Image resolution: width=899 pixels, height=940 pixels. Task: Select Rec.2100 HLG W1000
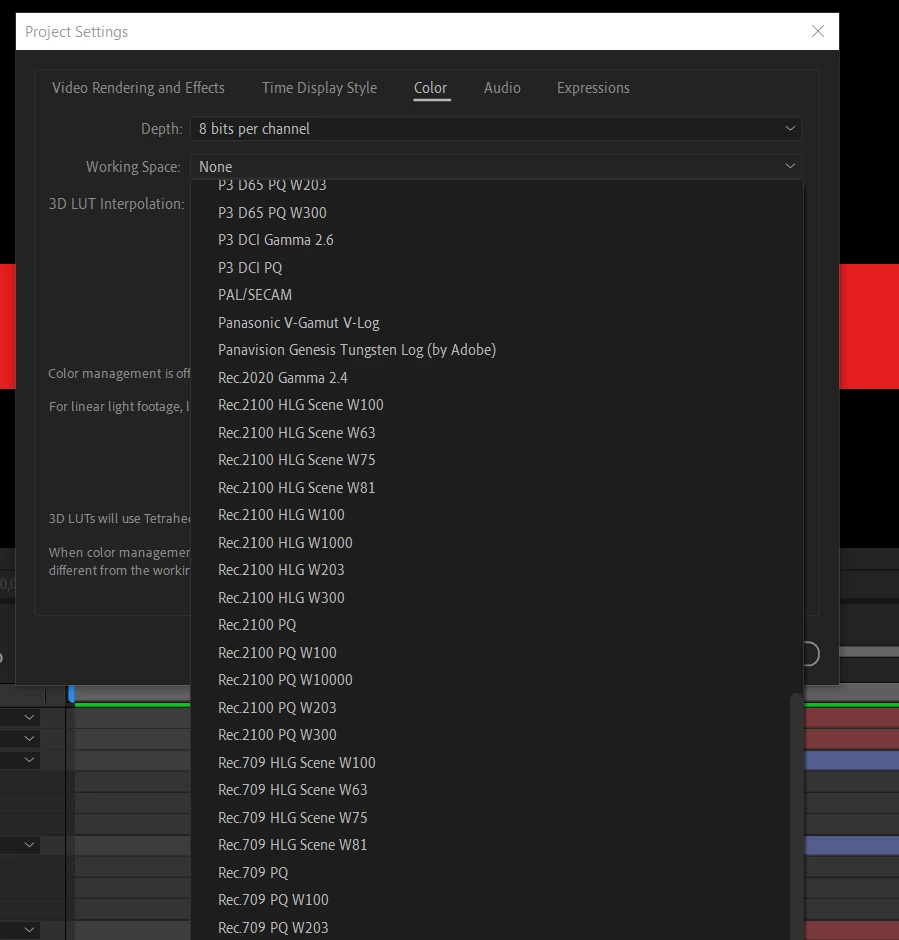pos(497,543)
